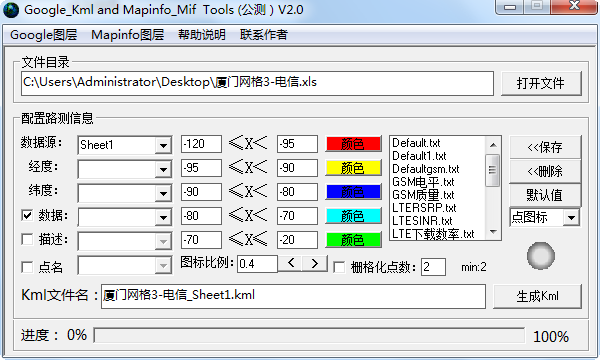Enable the 描述 checkbox

(x=27, y=239)
